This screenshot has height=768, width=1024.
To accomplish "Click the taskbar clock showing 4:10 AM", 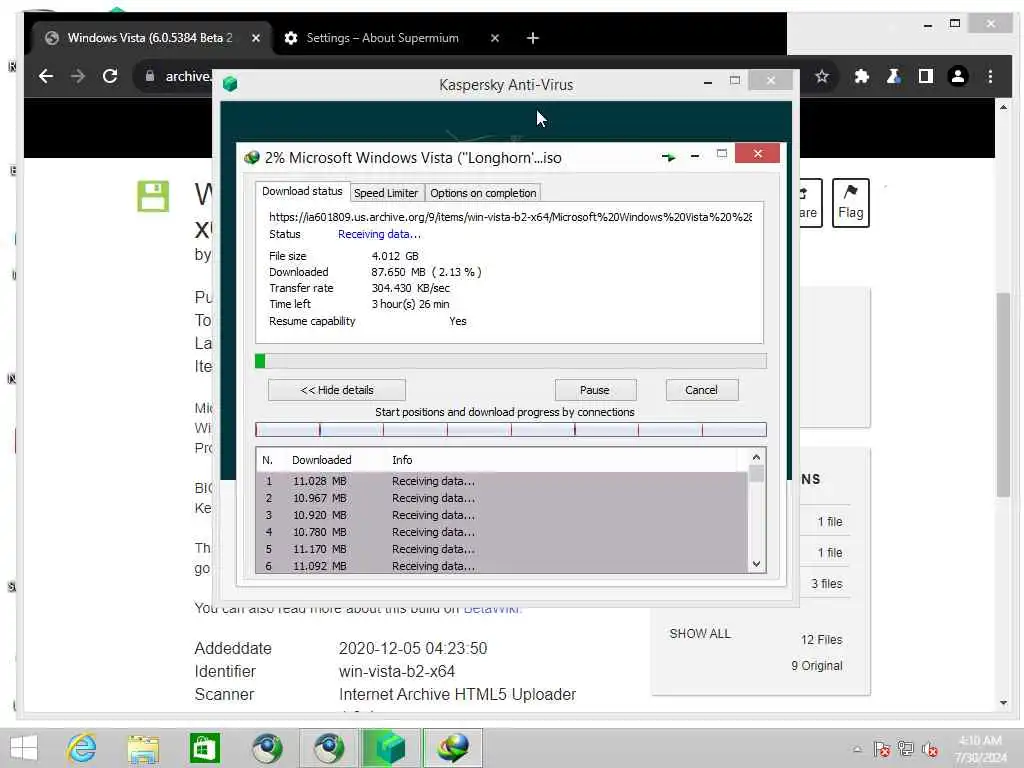I will [980, 749].
